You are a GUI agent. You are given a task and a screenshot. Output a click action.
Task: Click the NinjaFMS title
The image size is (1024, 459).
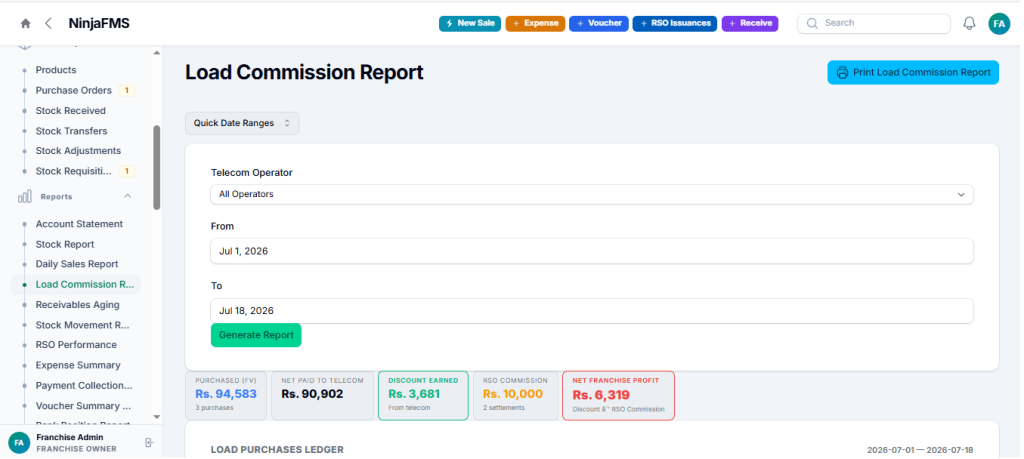(99, 24)
